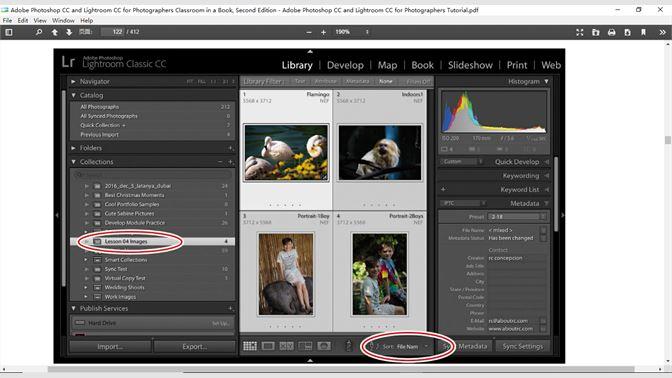Zoom in with the plus icon
This screenshot has width=672, height=378.
(324, 32)
